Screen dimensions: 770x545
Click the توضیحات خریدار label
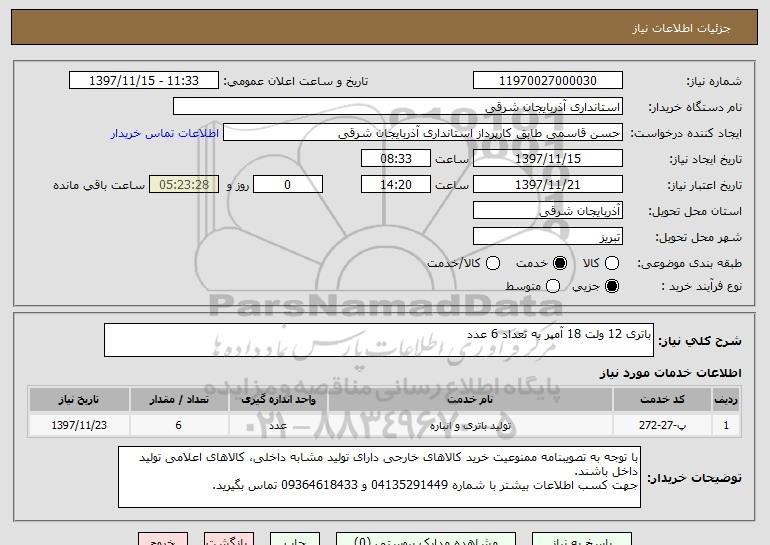(694, 478)
